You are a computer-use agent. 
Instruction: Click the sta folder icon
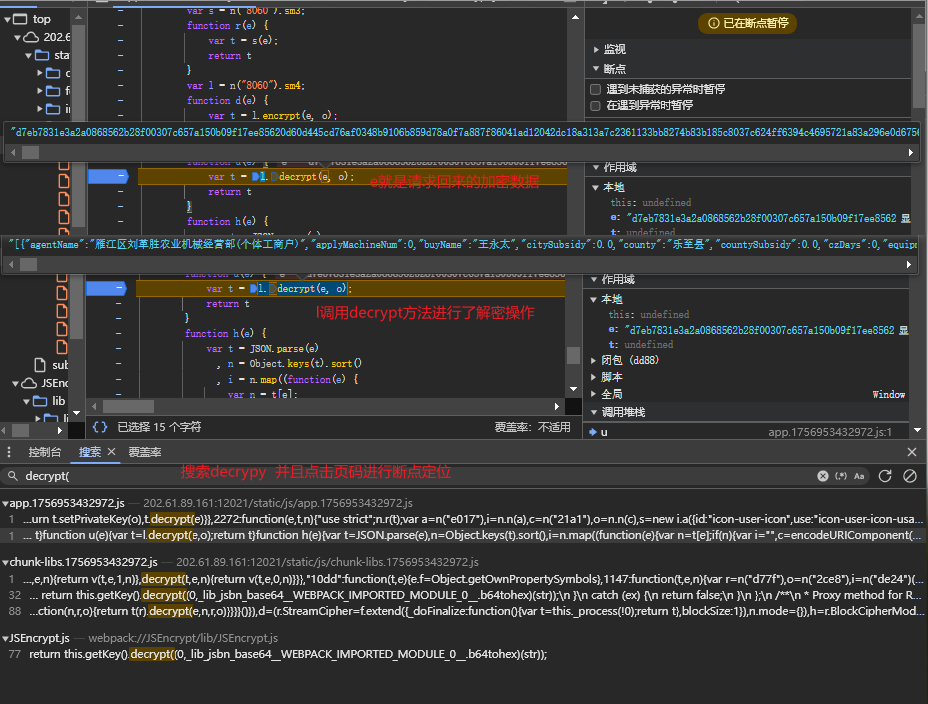pyautogui.click(x=42, y=55)
